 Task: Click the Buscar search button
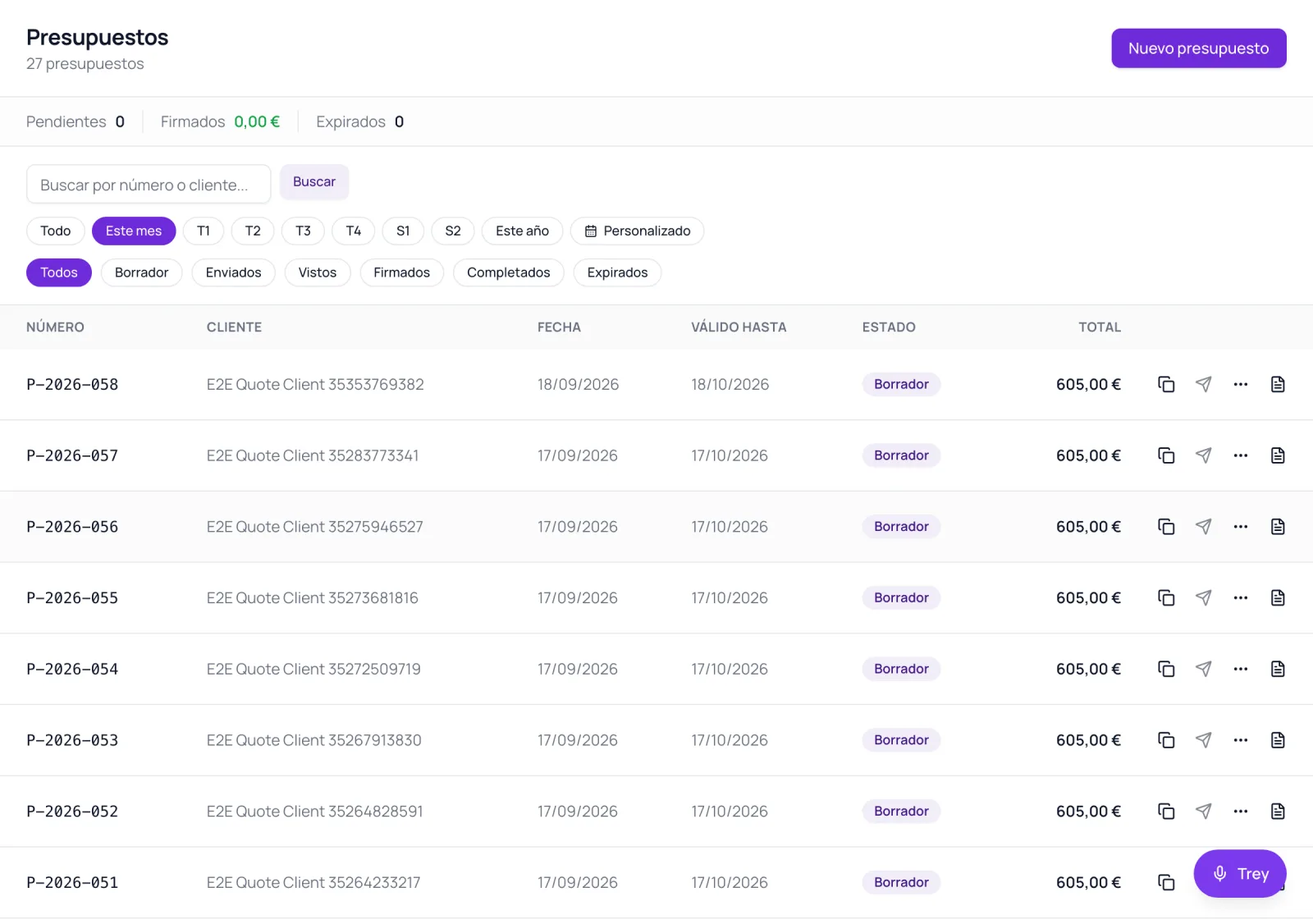click(314, 181)
